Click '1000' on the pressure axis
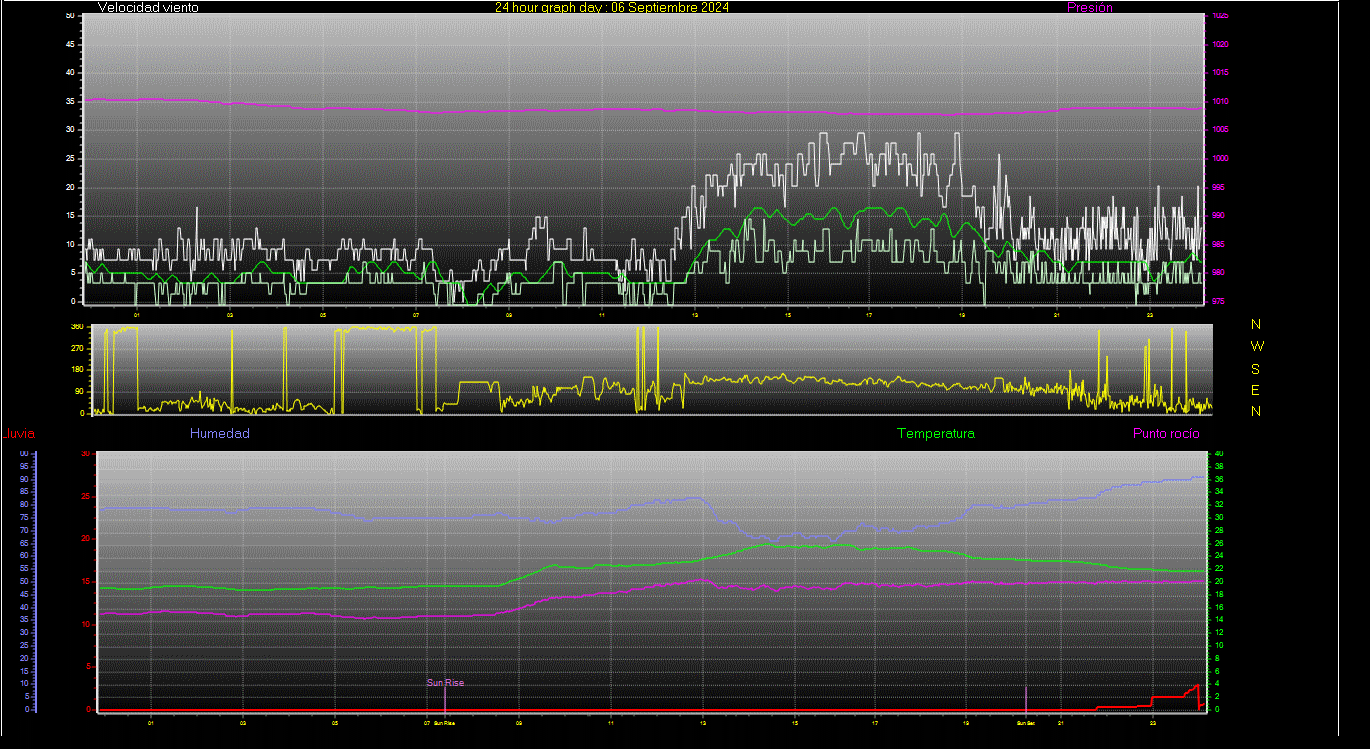This screenshot has height=749, width=1370. [x=1219, y=158]
